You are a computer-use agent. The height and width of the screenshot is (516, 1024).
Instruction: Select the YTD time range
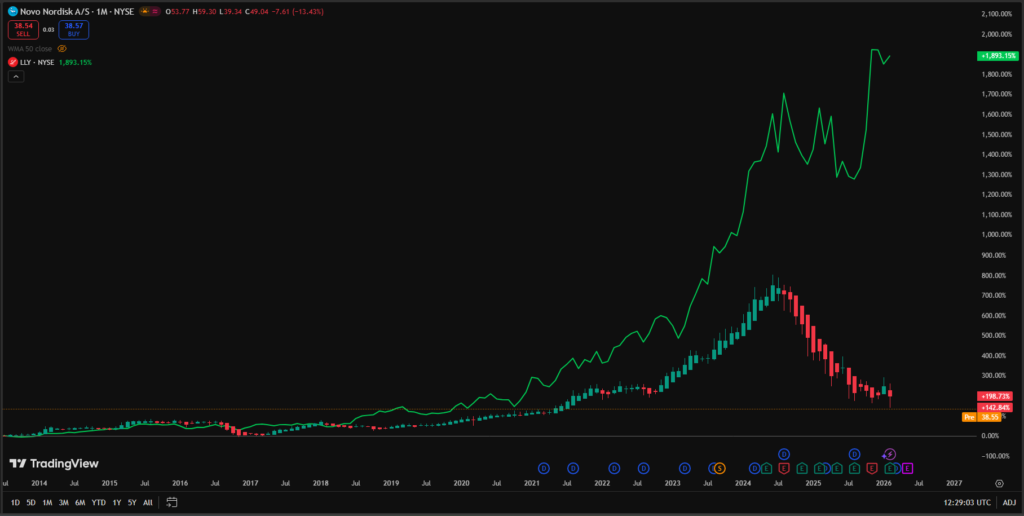(x=99, y=502)
